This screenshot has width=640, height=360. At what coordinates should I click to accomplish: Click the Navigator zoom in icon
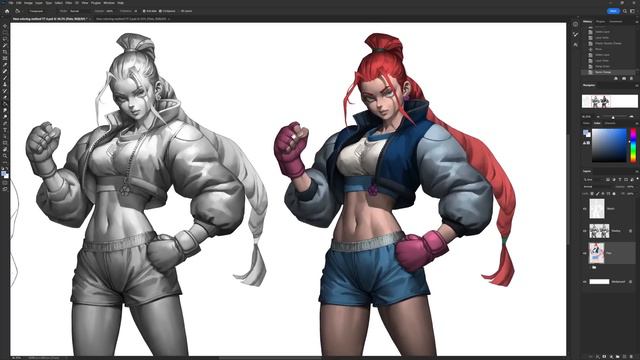632,117
